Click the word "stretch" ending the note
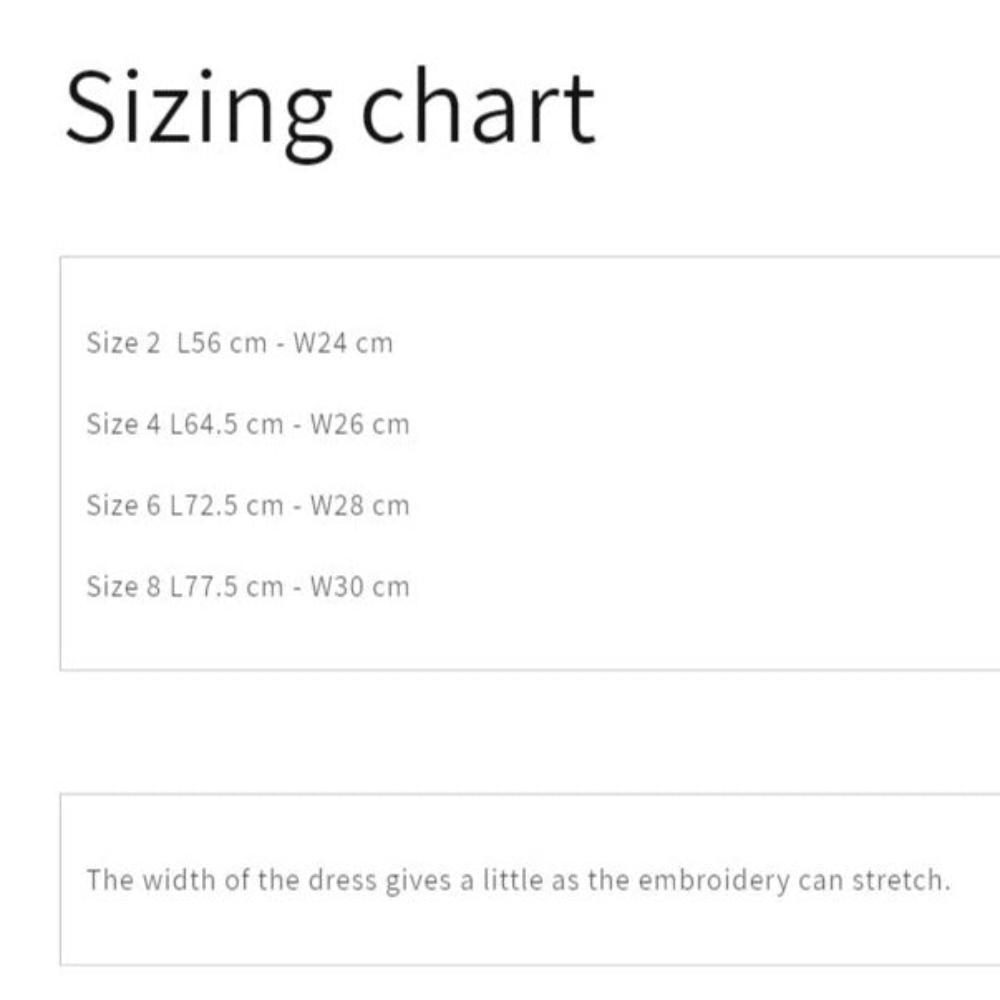The height and width of the screenshot is (1000, 1000). click(897, 881)
